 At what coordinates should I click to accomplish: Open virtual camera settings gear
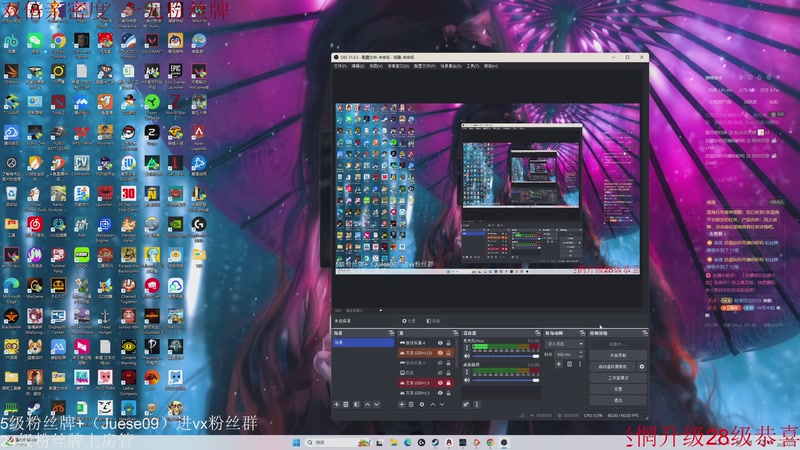pos(642,366)
